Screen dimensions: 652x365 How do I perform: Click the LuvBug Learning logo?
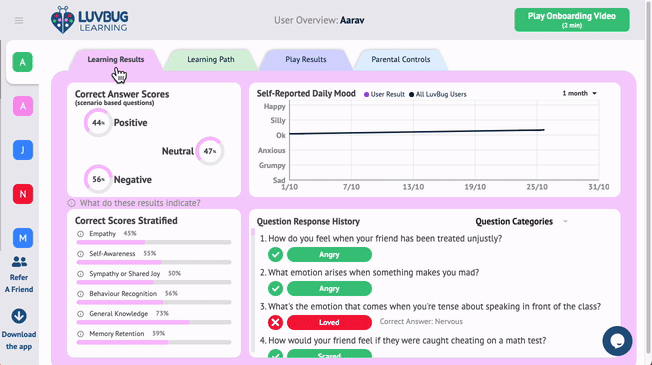(89, 20)
